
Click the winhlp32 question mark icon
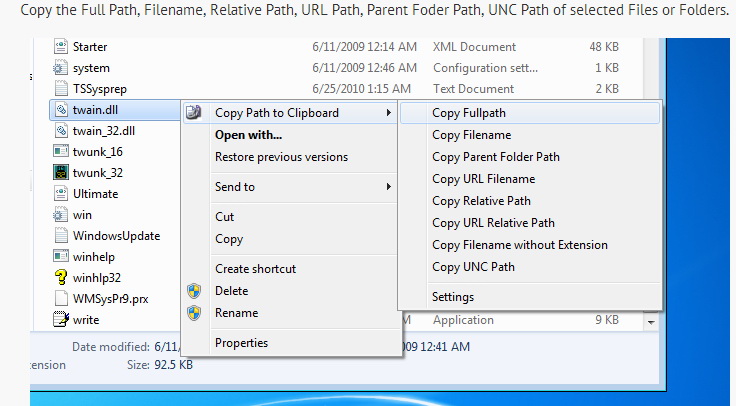coord(61,278)
